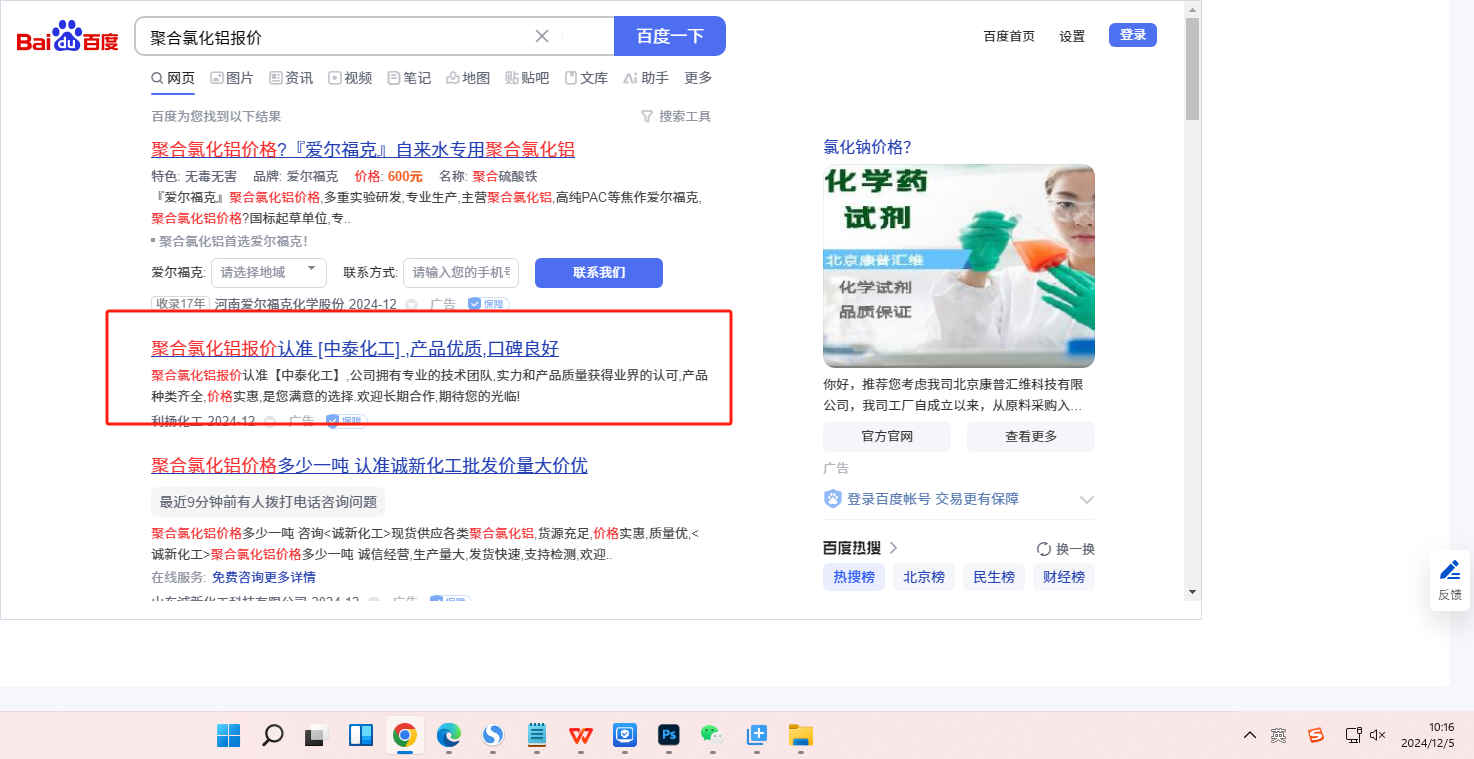The width and height of the screenshot is (1474, 759).
Task: Go to 百度首页 link
Action: click(1009, 36)
